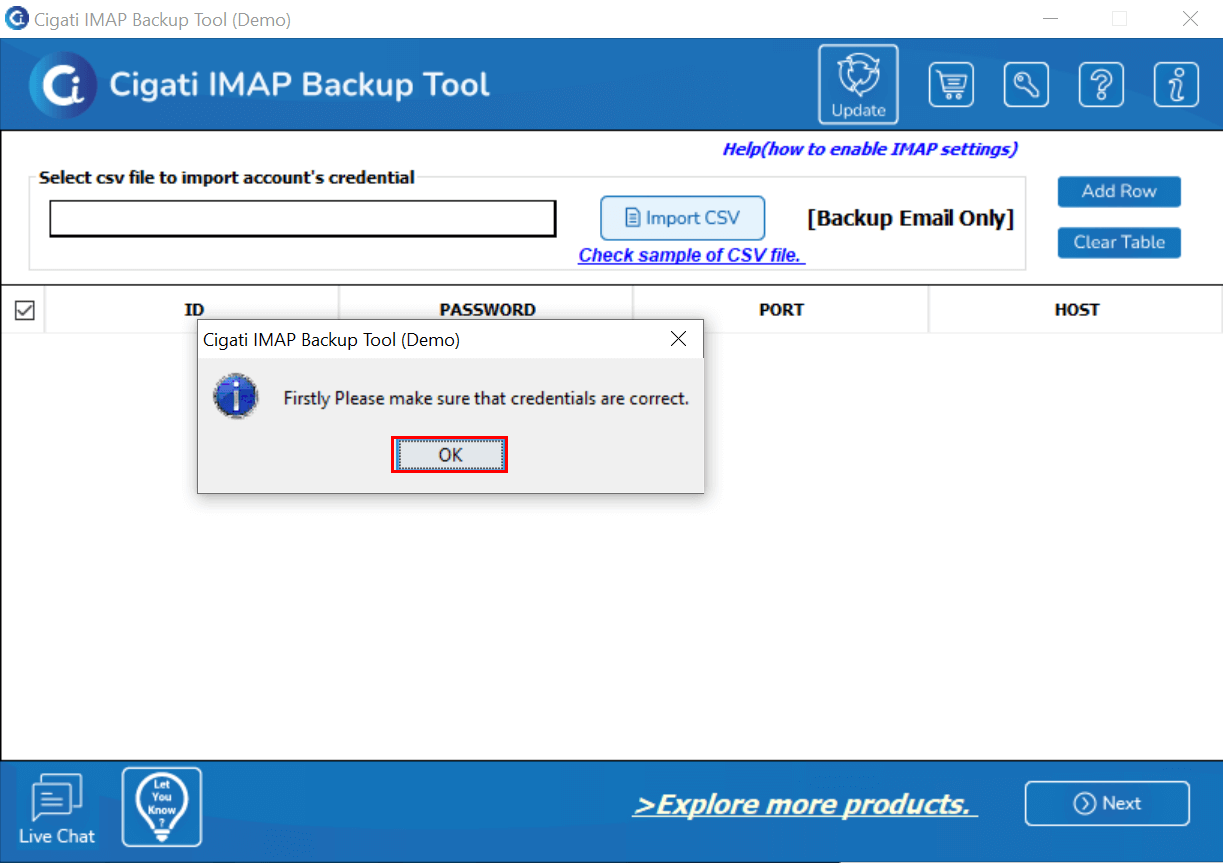
Task: Click the PORT column header
Action: [781, 310]
